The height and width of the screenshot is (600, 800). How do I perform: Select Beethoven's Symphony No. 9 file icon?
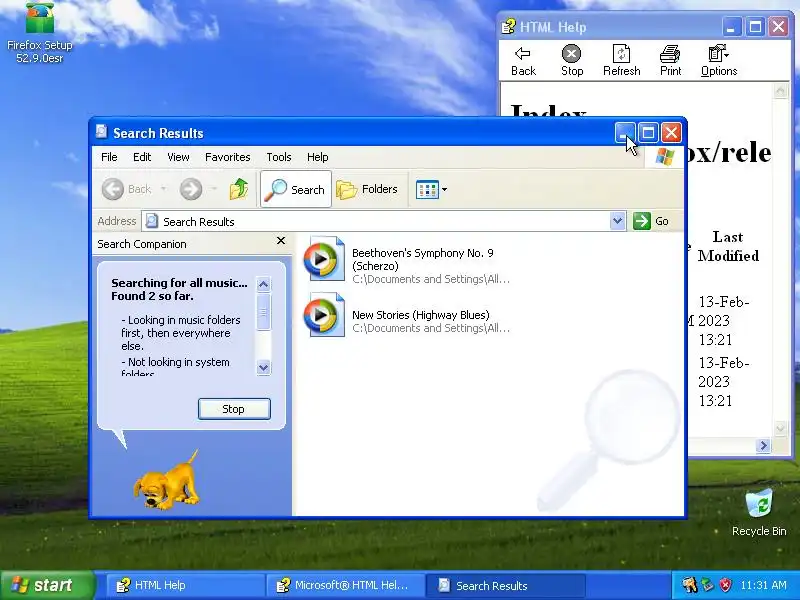tap(324, 259)
